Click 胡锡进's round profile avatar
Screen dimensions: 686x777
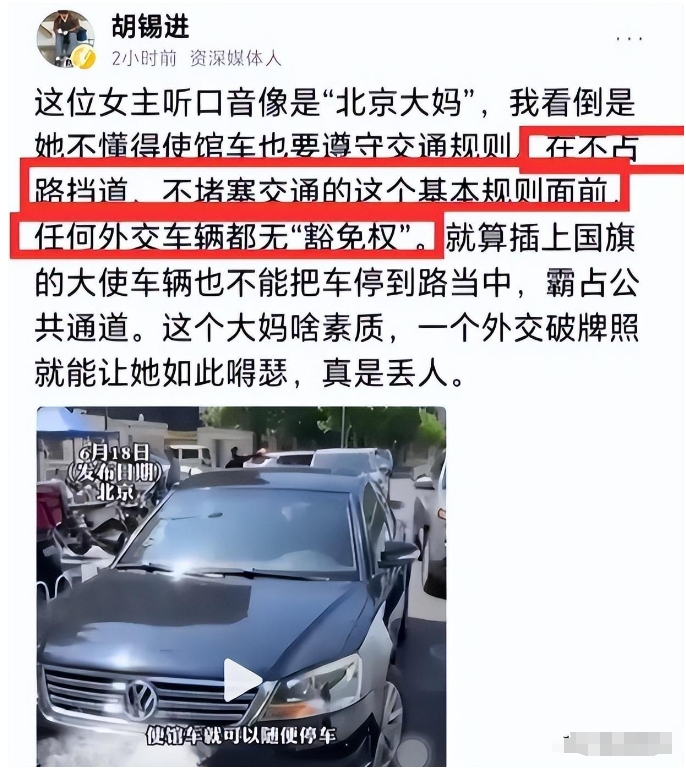tap(65, 39)
